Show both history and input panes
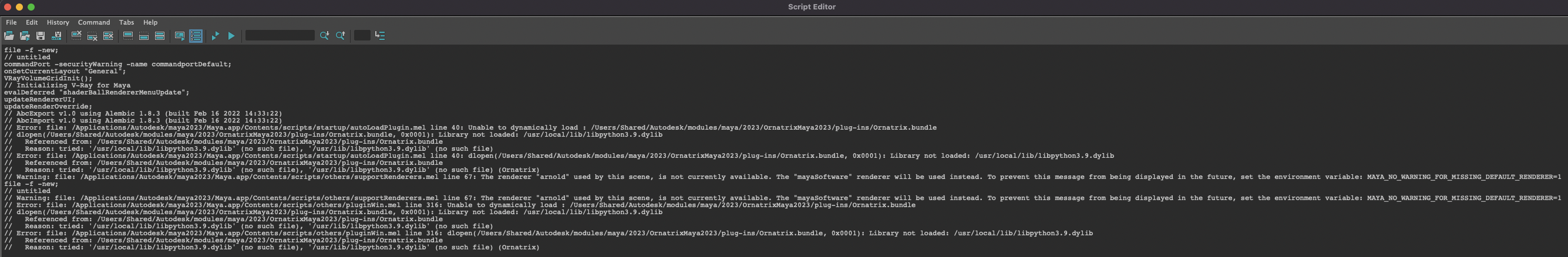 [x=160, y=36]
